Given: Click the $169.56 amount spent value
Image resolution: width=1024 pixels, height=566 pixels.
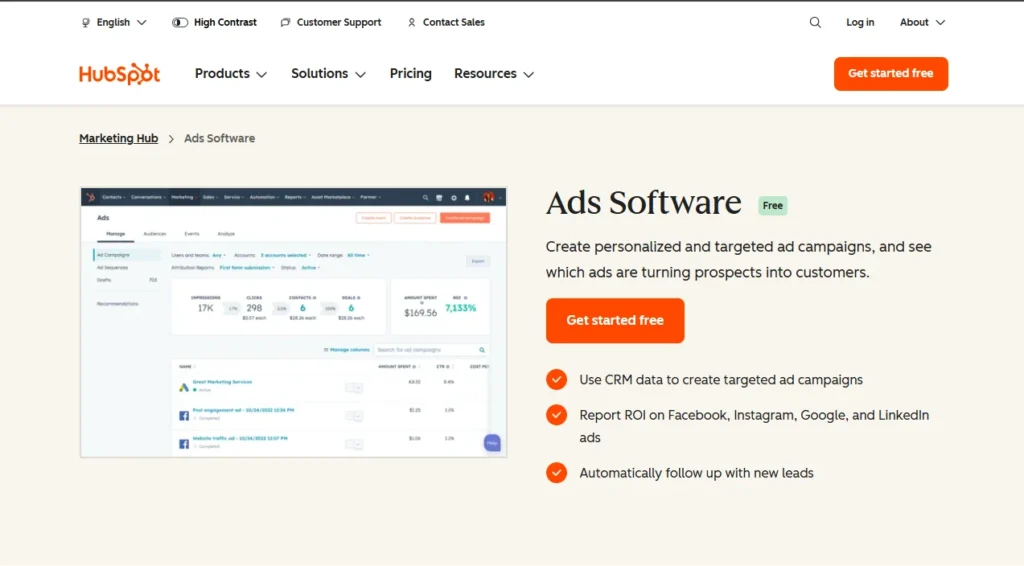Looking at the screenshot, I should pyautogui.click(x=421, y=313).
